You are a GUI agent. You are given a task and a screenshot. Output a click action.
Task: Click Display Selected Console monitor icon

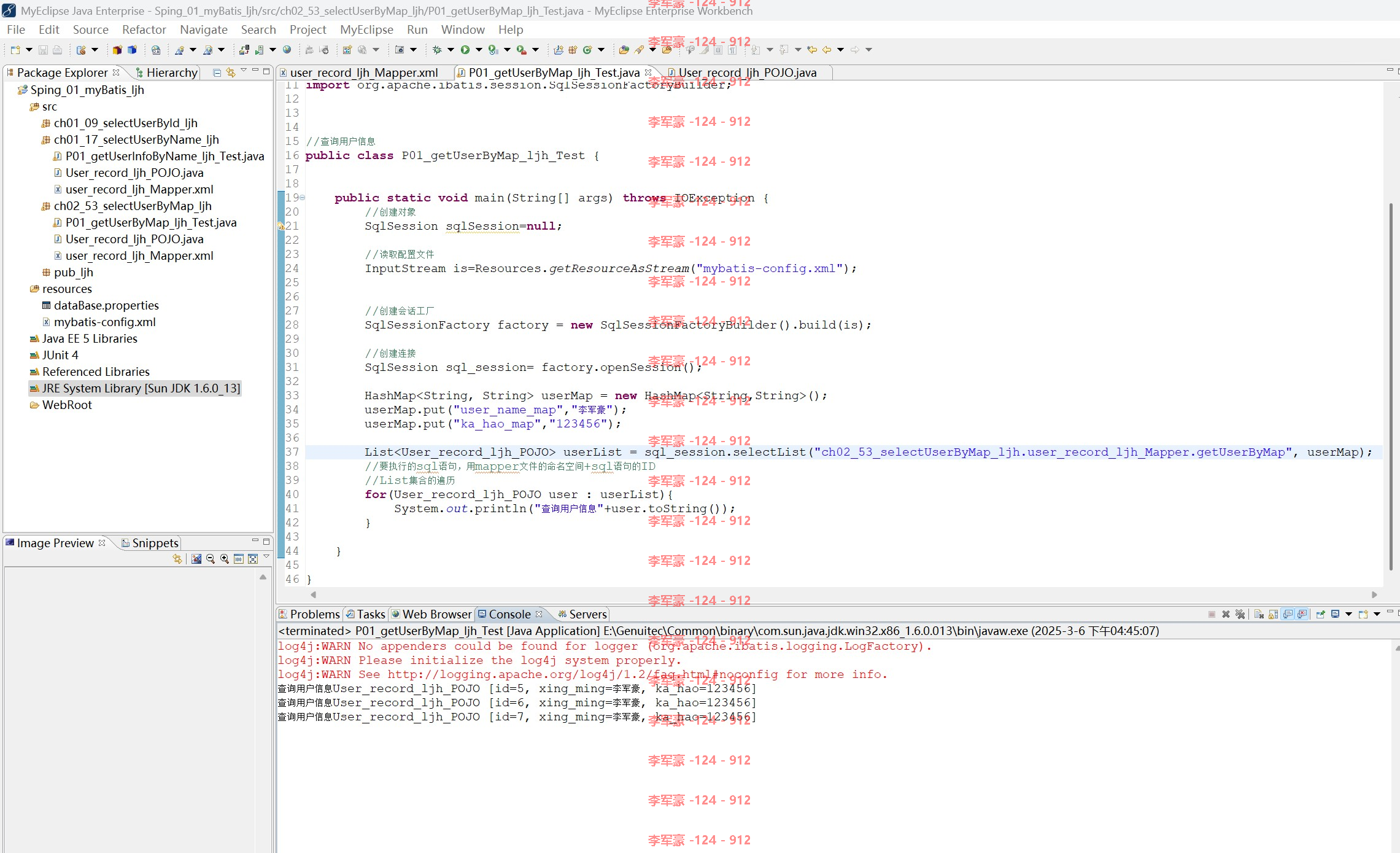click(1335, 614)
